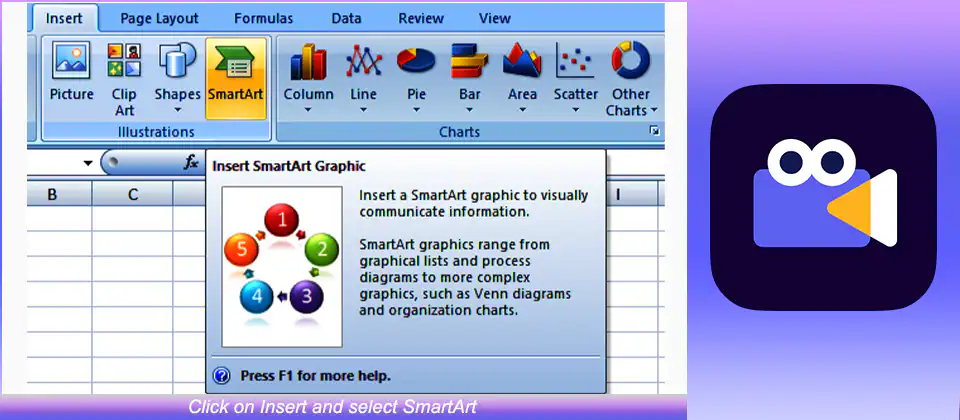
Task: Switch to the Formulas tab
Action: 263,18
